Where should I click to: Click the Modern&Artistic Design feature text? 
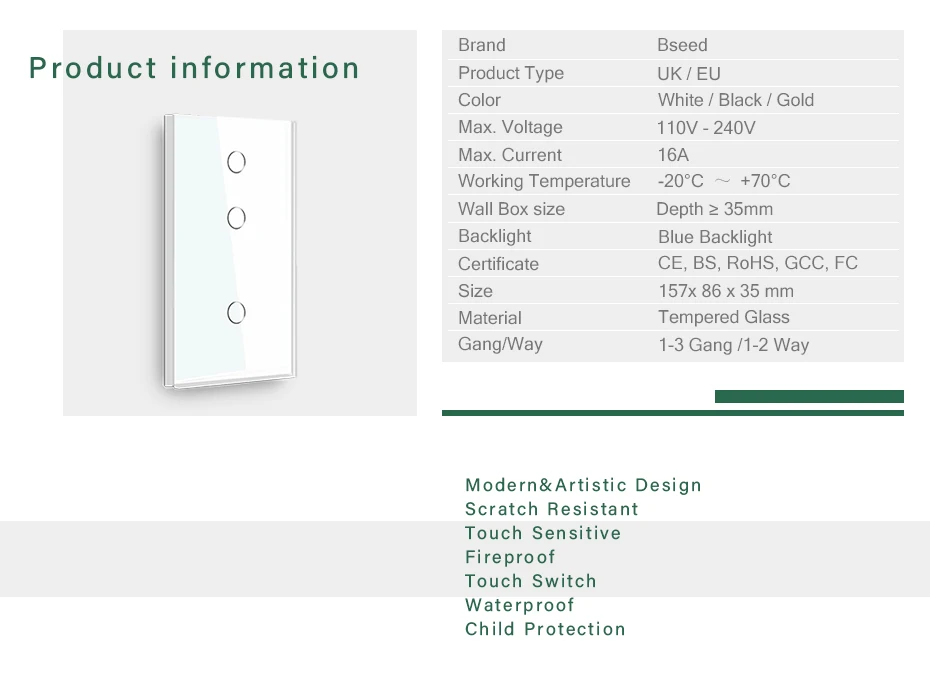(583, 485)
